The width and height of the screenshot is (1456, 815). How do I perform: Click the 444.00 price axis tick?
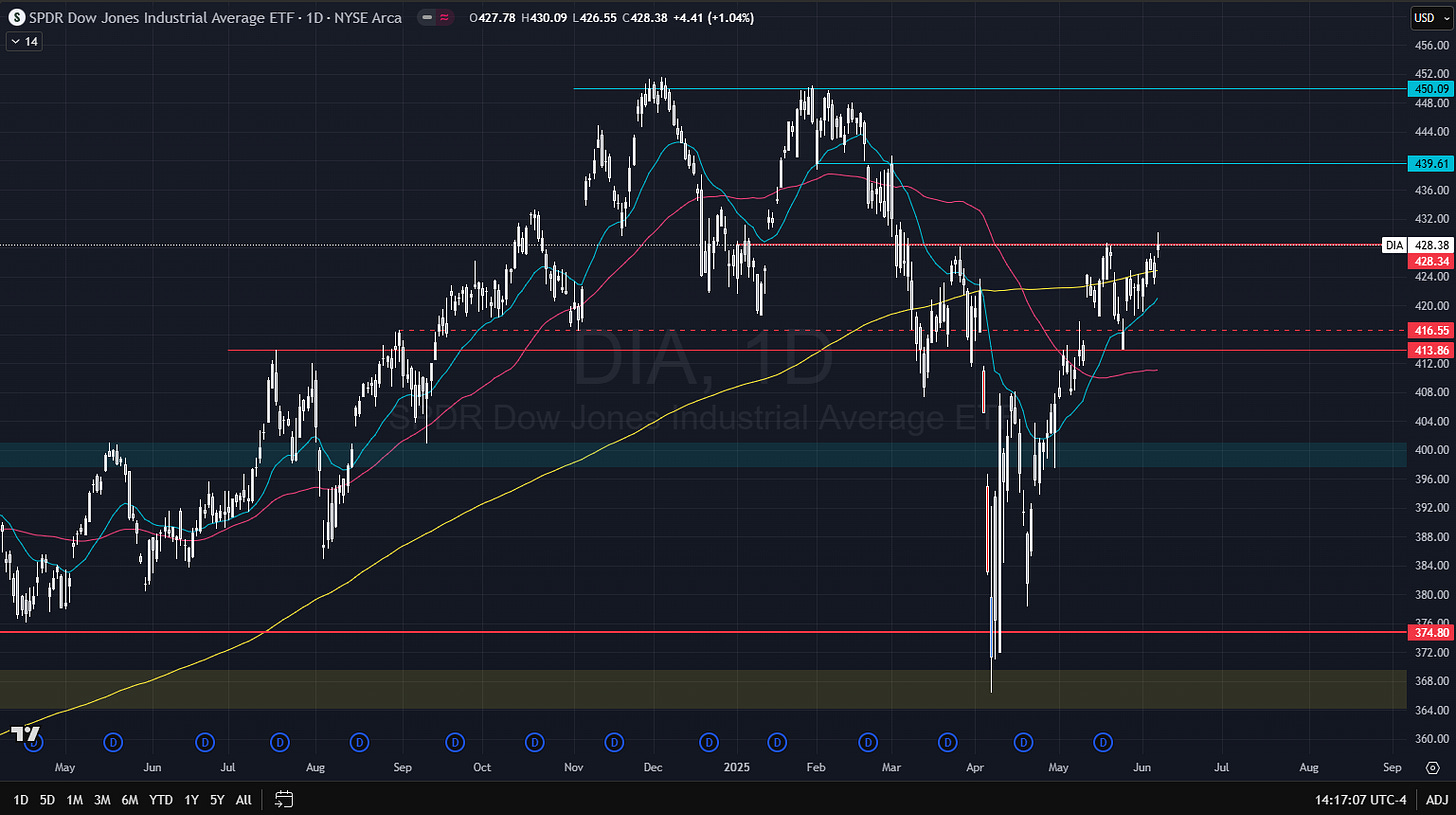tap(1431, 132)
